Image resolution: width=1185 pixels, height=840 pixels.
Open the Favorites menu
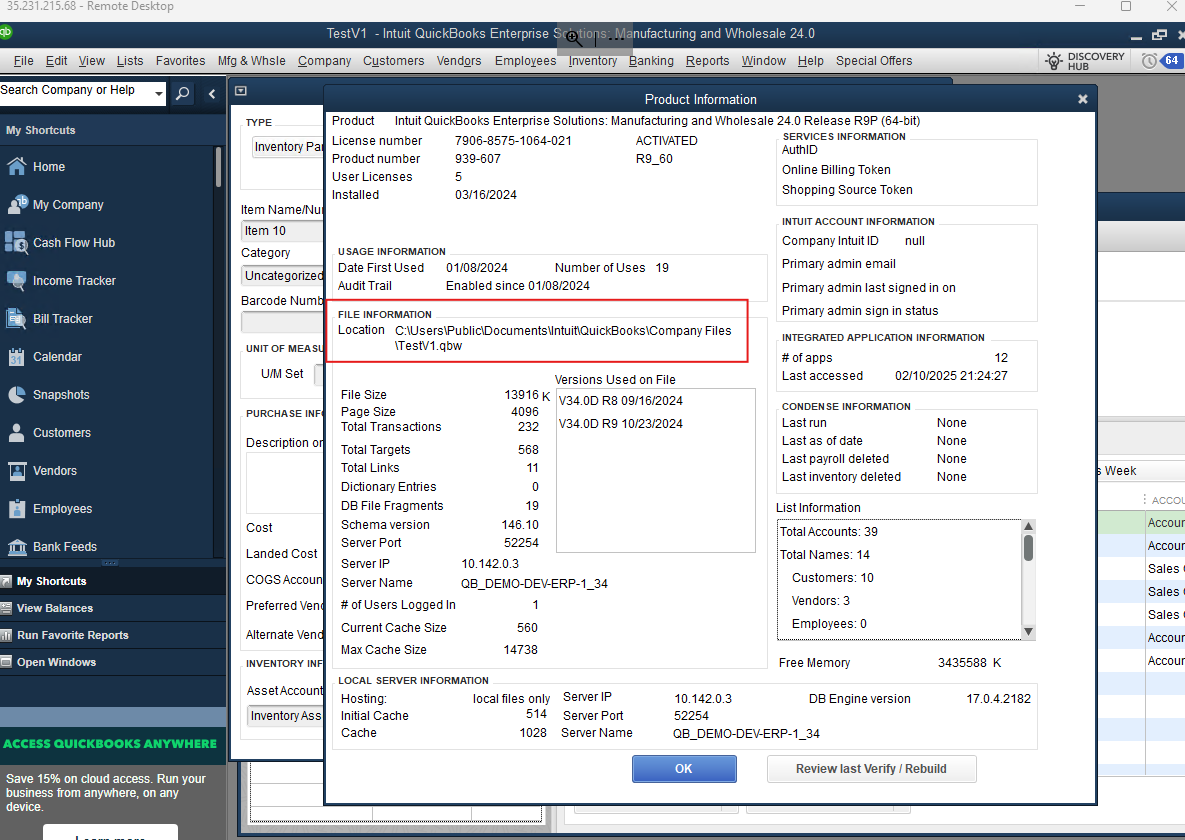pyautogui.click(x=180, y=60)
